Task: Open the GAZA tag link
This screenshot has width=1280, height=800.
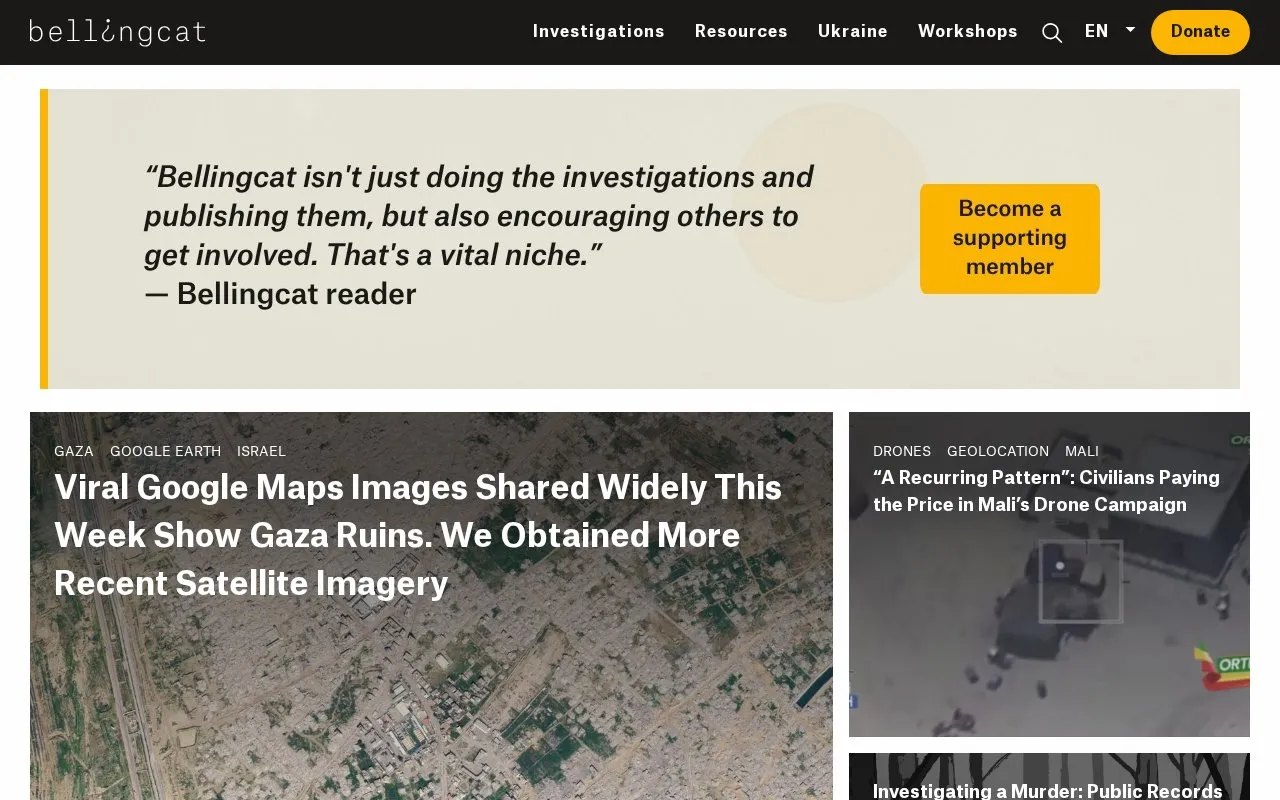Action: coord(74,451)
